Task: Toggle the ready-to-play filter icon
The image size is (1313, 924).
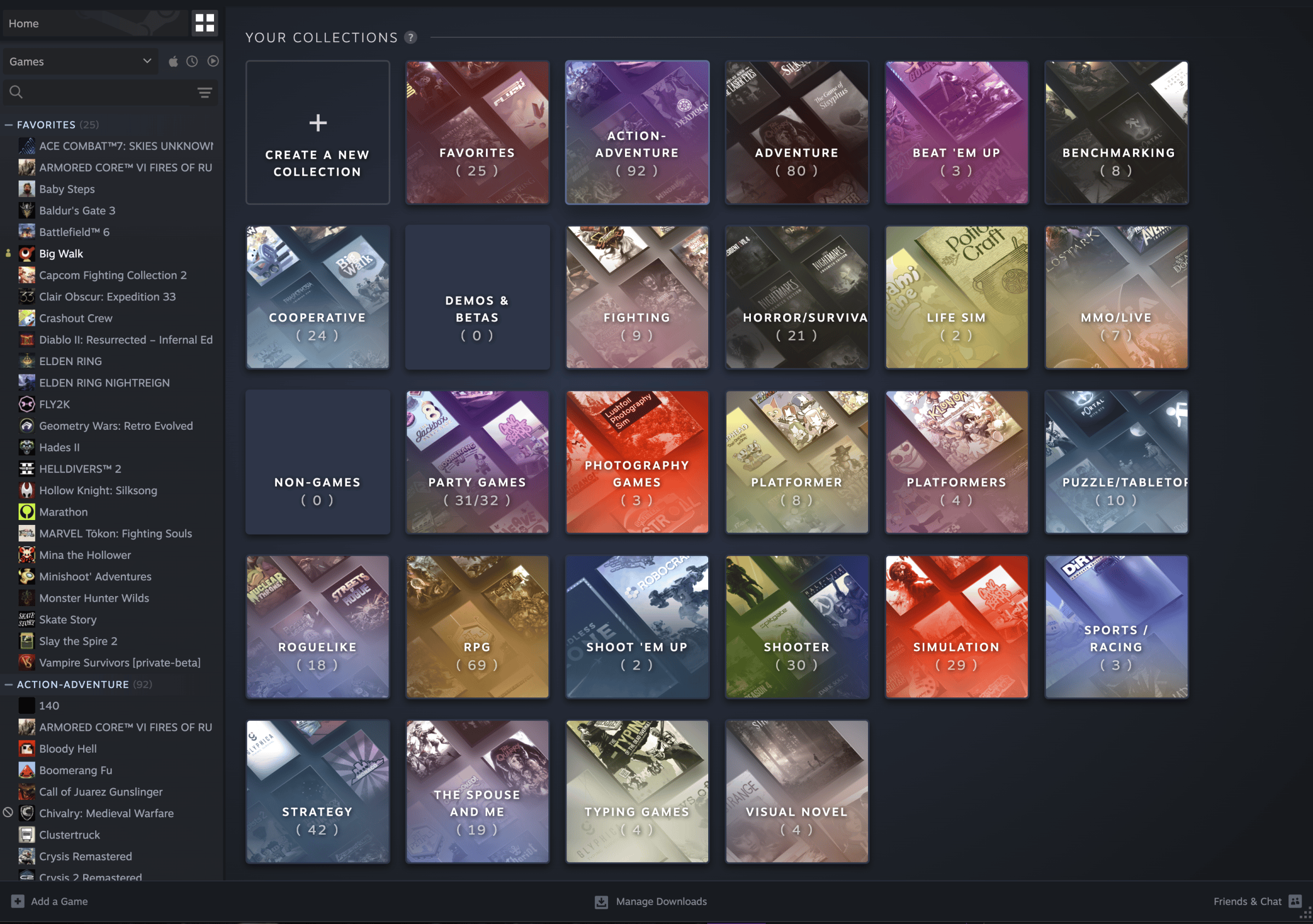Action: click(213, 61)
